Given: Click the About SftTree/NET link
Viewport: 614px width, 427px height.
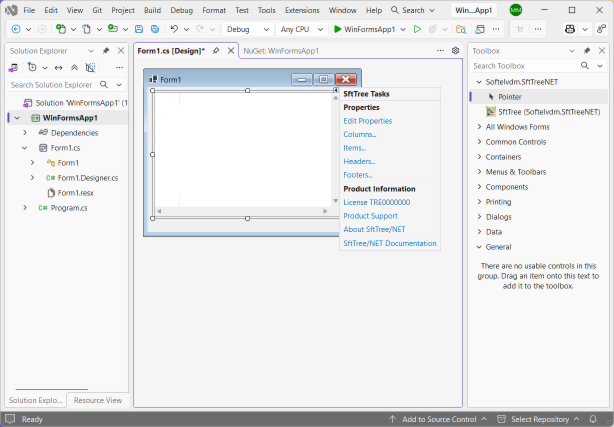Looking at the screenshot, I should point(374,230).
